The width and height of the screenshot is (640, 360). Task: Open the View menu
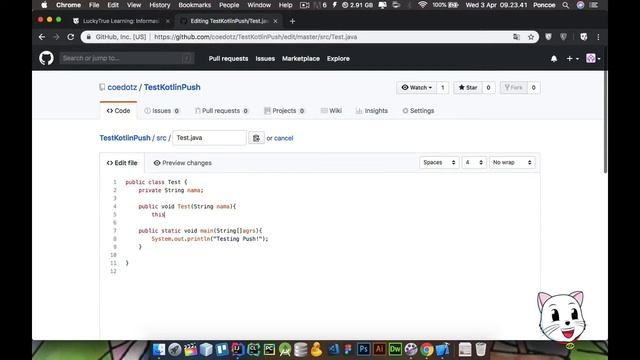click(x=133, y=5)
